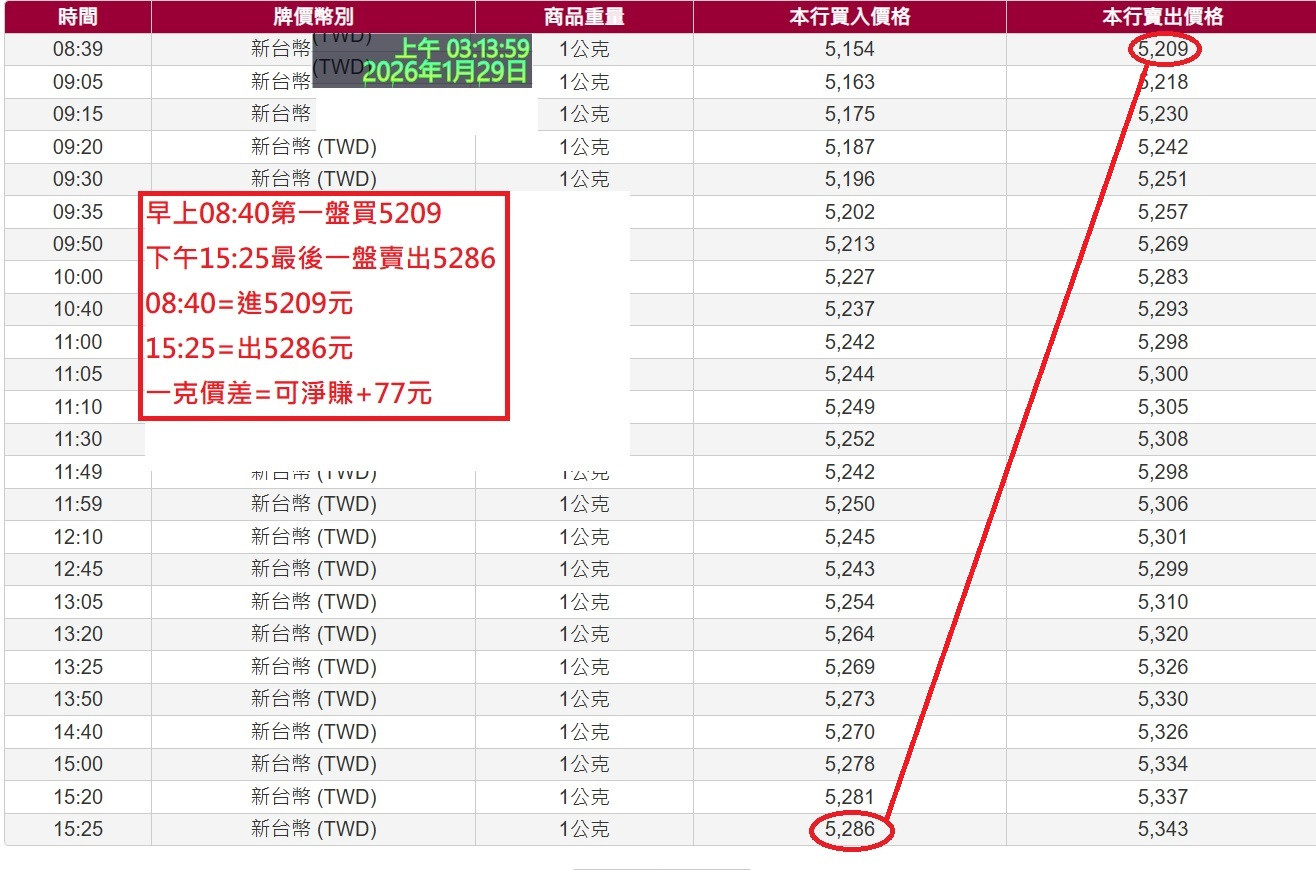The height and width of the screenshot is (870, 1316).
Task: Click sell price 5,230 at 09:15
Action: [x=1163, y=114]
